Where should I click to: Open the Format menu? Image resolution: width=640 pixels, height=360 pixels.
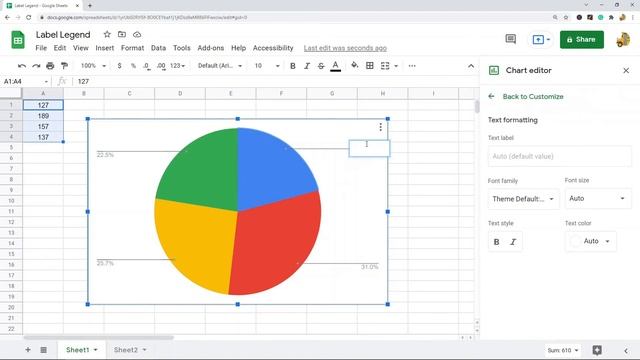pyautogui.click(x=133, y=48)
